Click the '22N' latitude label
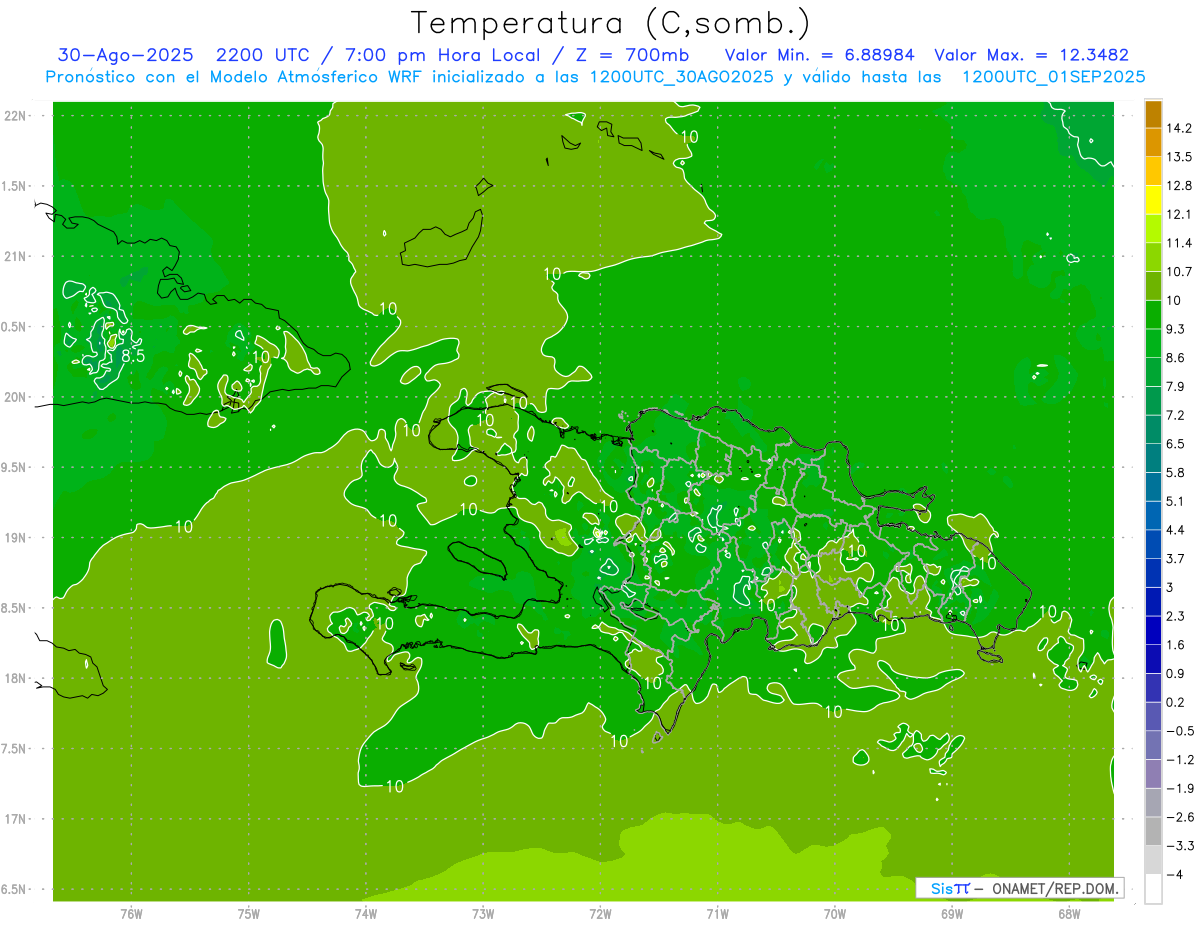This screenshot has height=927, width=1200. (17, 115)
